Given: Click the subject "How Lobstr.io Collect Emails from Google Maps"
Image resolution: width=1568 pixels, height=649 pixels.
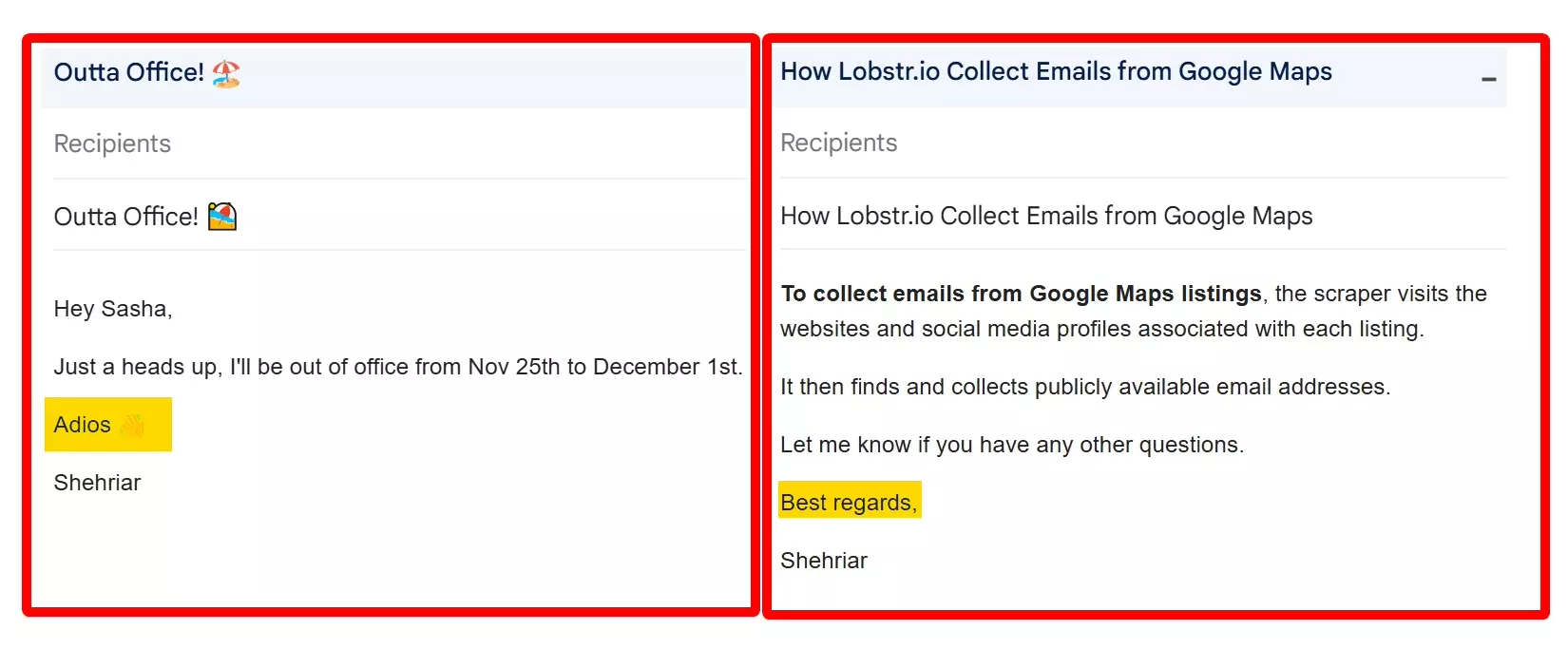Looking at the screenshot, I should click(1045, 216).
